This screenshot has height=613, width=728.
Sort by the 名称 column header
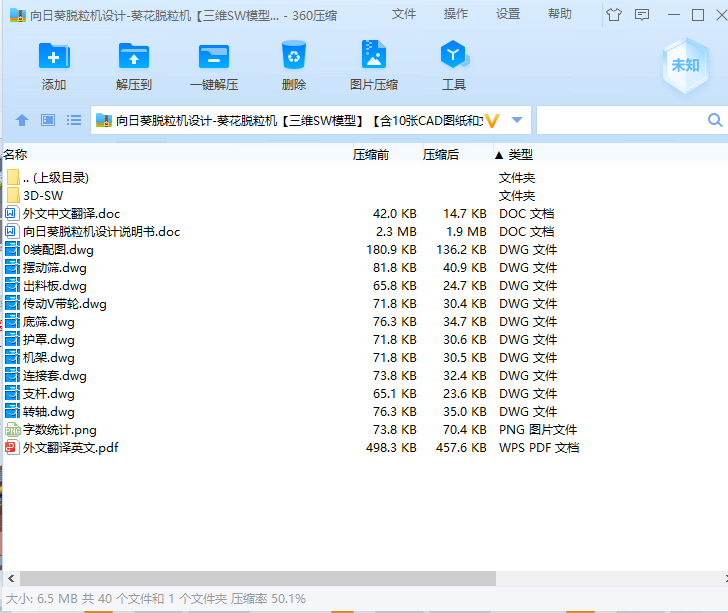[15, 155]
